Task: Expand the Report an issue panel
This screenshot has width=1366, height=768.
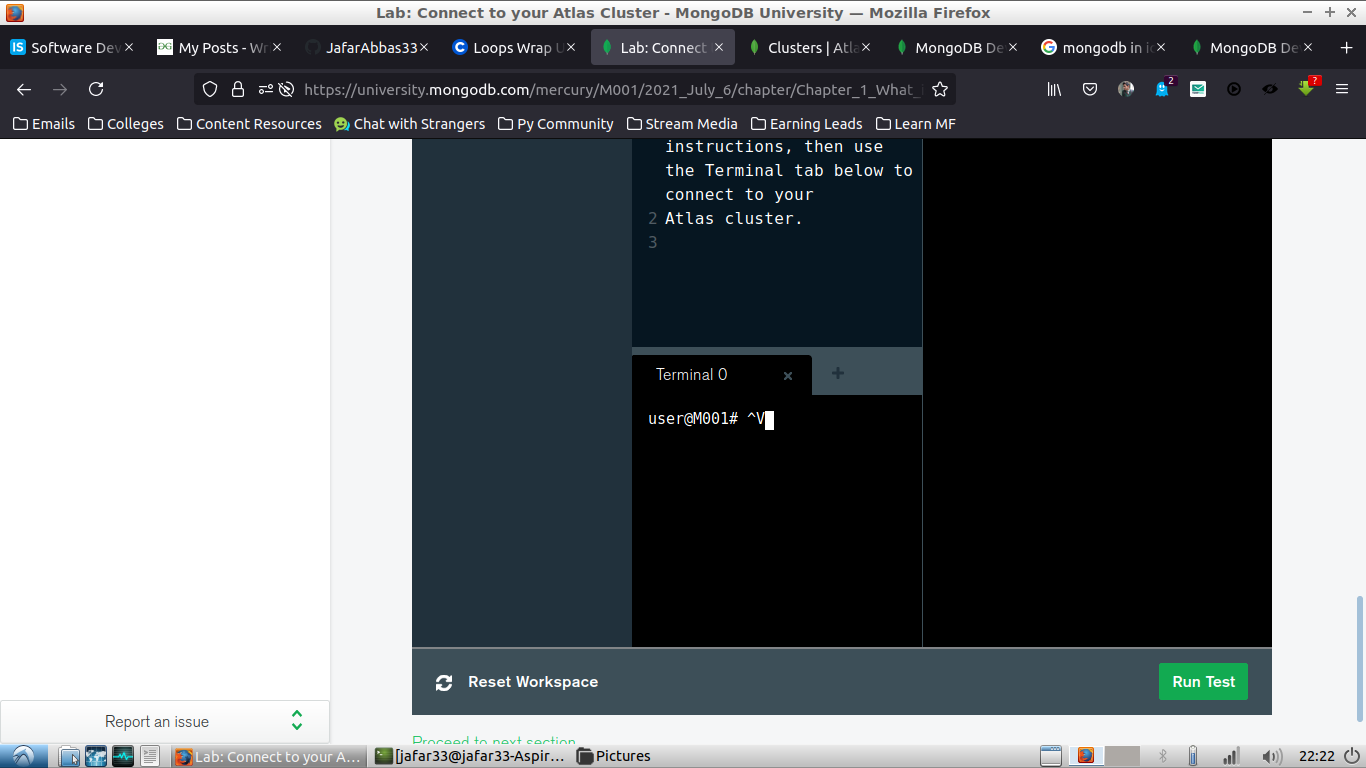Action: [x=297, y=721]
